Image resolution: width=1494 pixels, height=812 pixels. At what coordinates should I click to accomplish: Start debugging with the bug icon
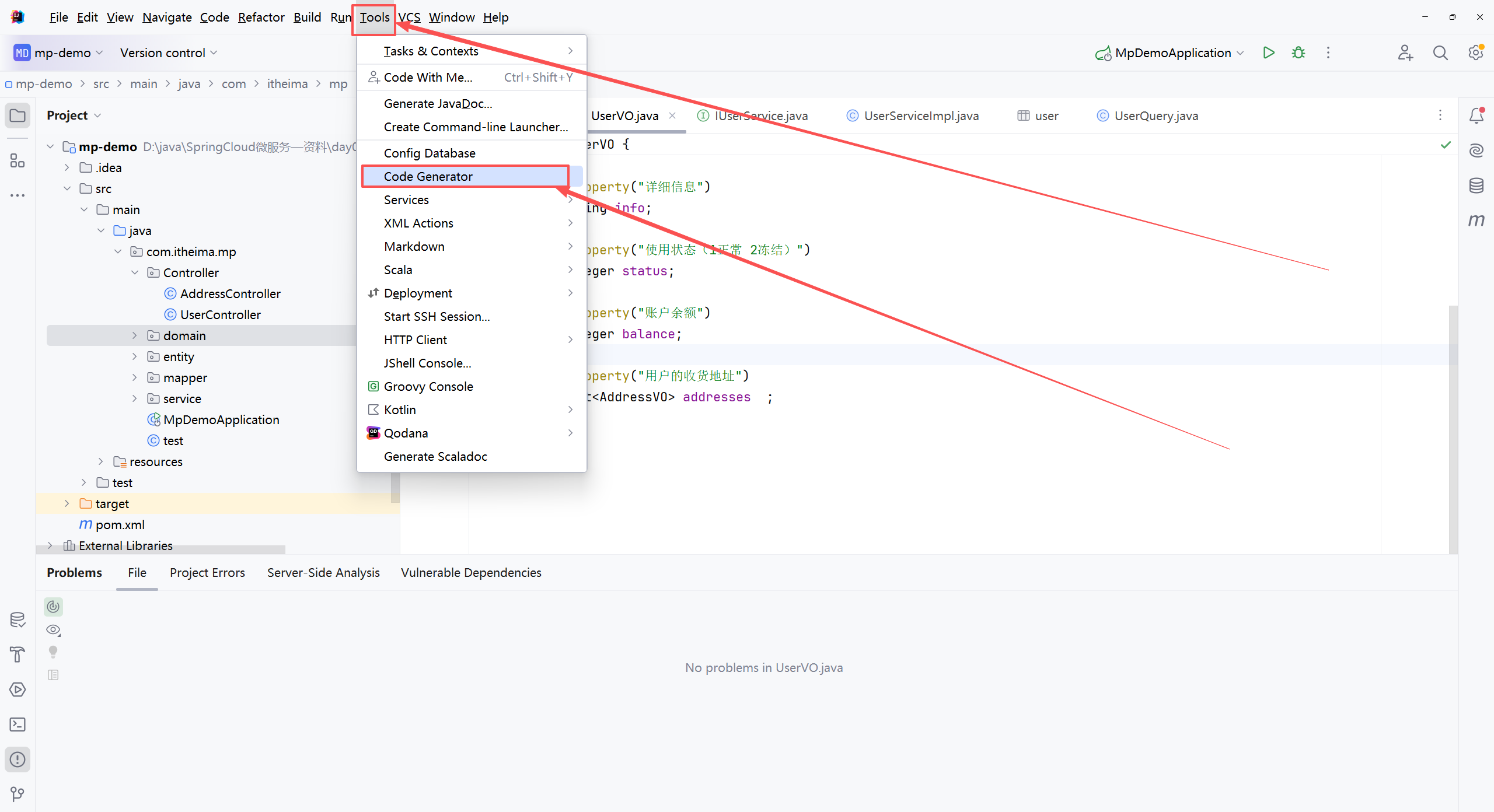pos(1298,52)
